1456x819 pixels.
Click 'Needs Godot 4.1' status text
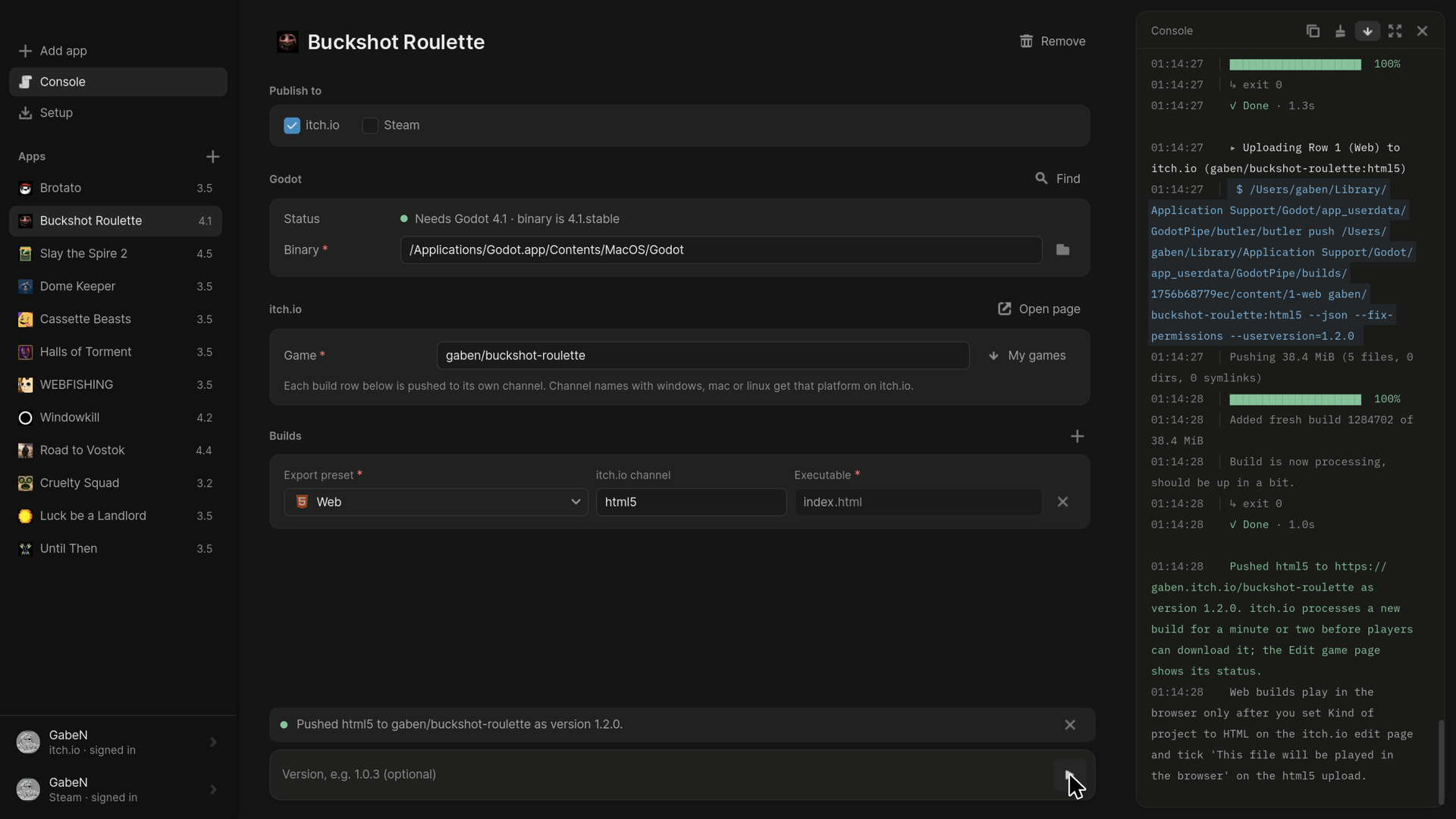click(x=517, y=219)
